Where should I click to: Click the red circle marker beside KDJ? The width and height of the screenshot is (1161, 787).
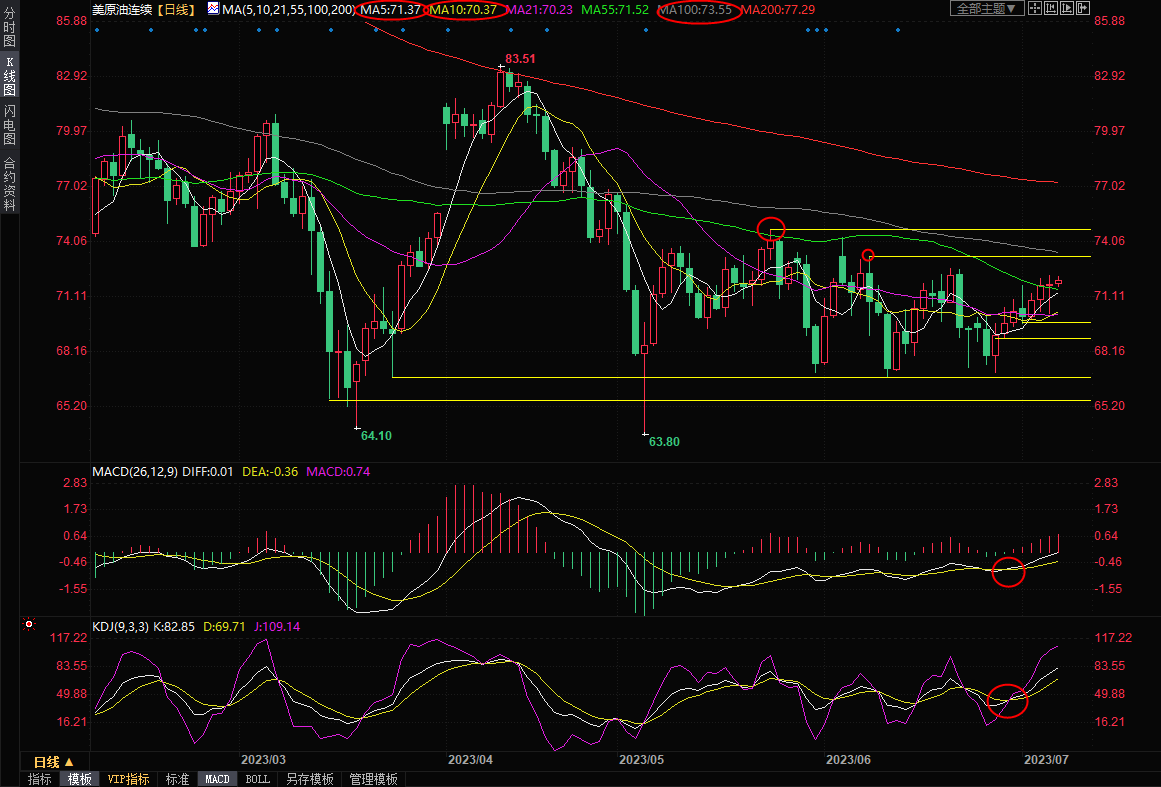click(29, 625)
